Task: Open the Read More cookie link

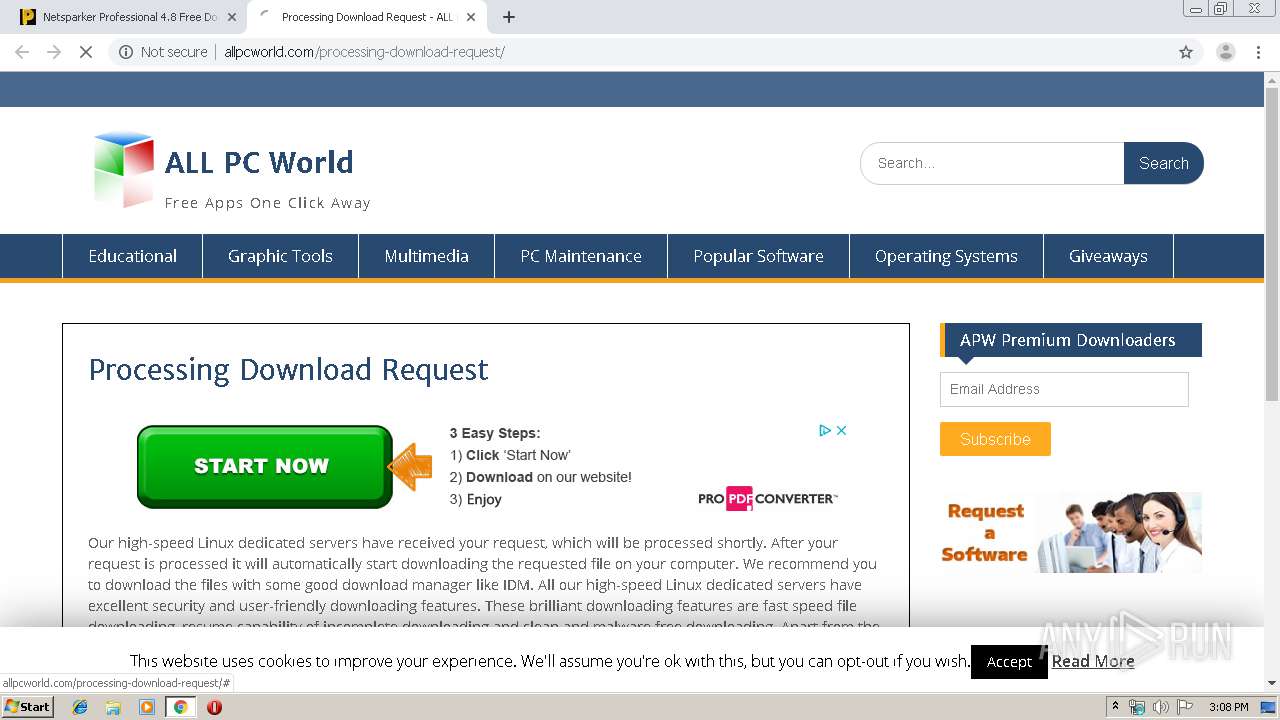Action: pos(1093,661)
